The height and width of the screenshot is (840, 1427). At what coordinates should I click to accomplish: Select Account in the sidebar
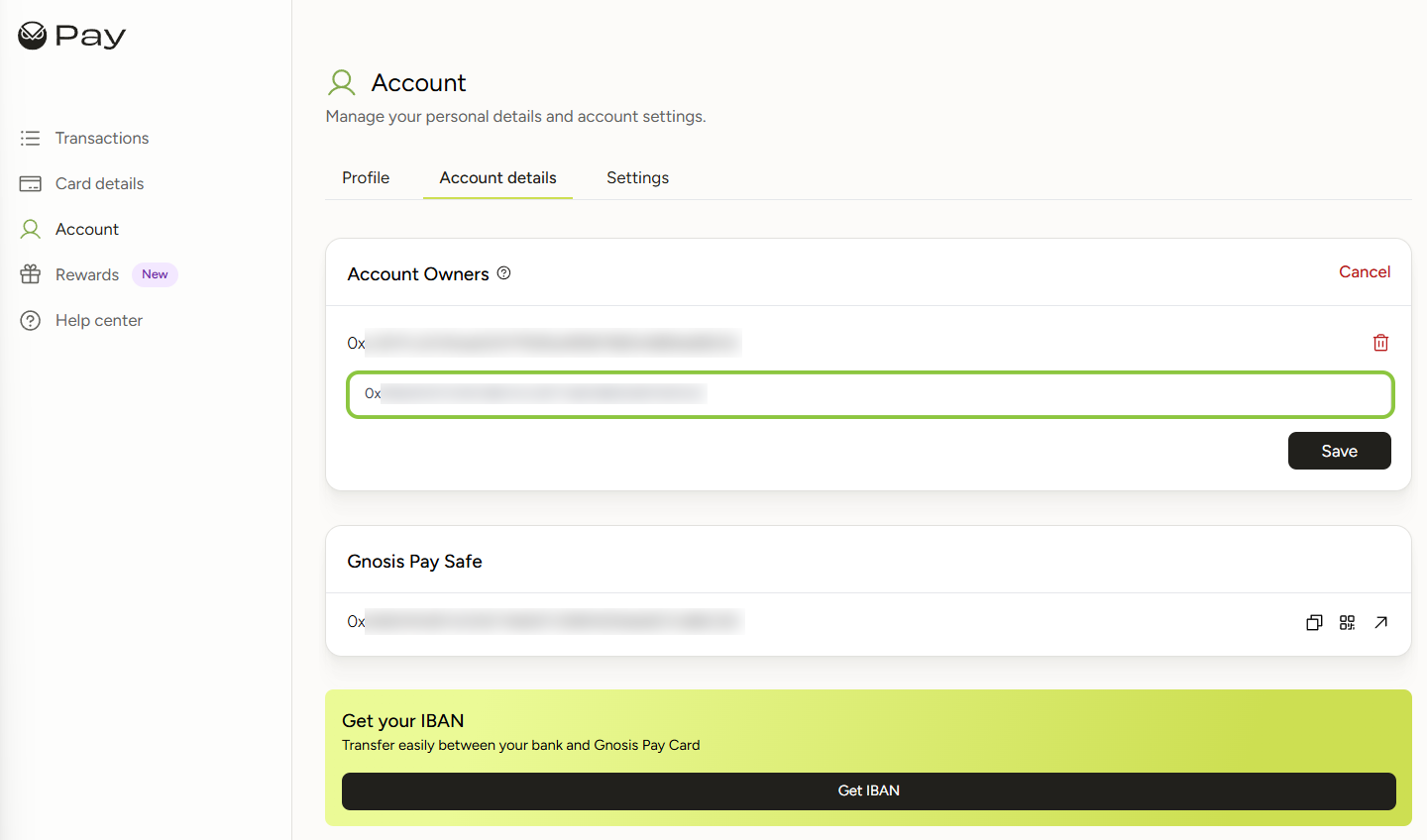(x=87, y=229)
